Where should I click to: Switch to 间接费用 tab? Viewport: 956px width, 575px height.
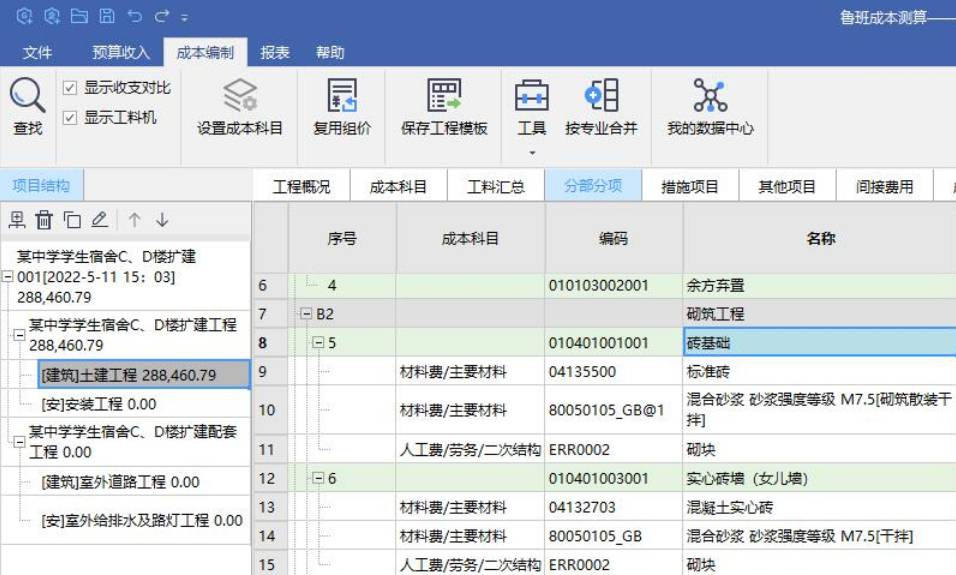[x=884, y=186]
